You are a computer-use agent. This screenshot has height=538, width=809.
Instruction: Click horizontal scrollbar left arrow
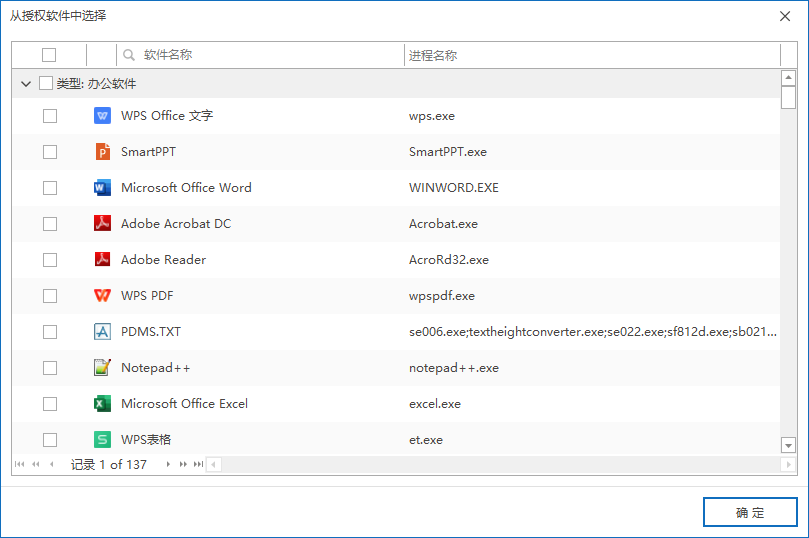click(x=214, y=464)
